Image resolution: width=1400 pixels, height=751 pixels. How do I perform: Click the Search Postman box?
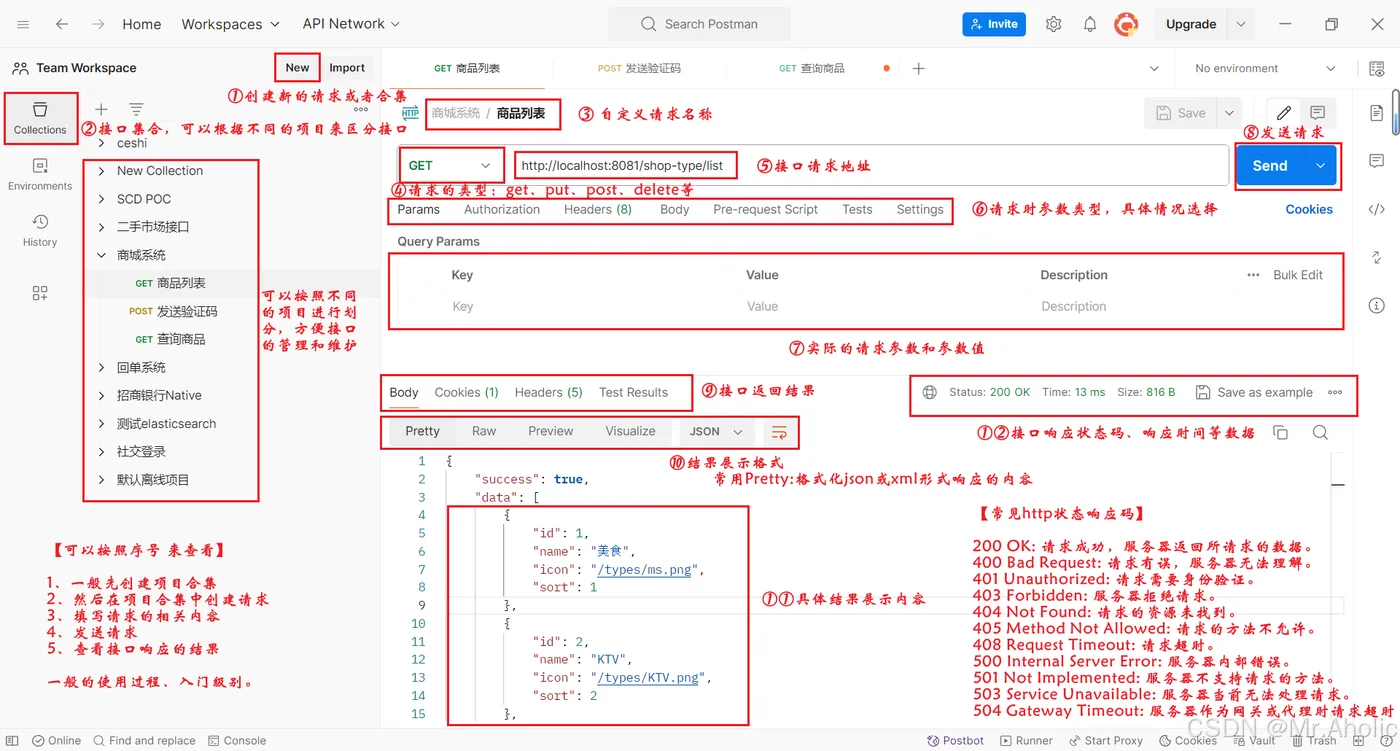tap(699, 24)
